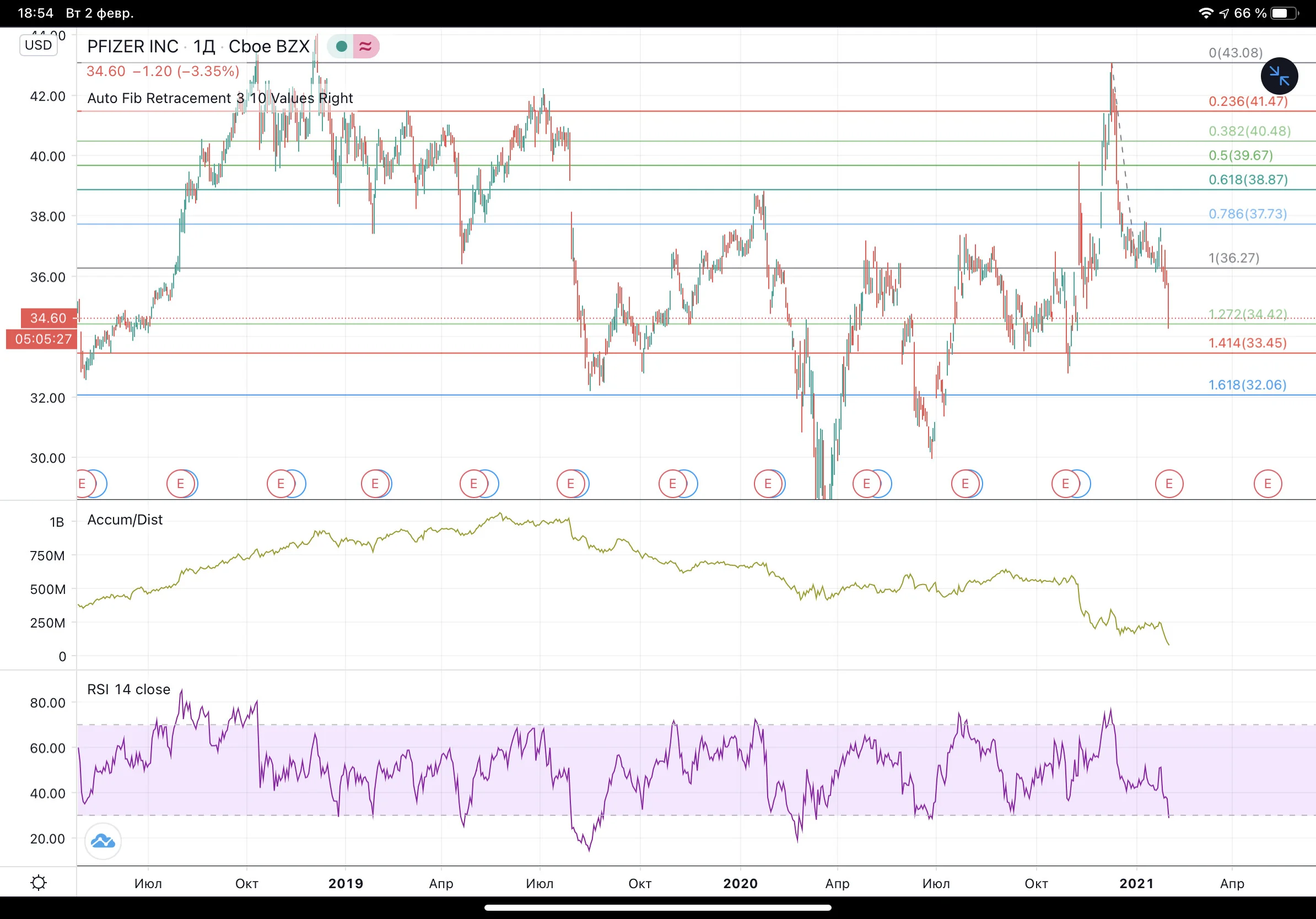This screenshot has width=1316, height=919.
Task: Select the Fib level label 0.786(37.73)
Action: click(1248, 214)
